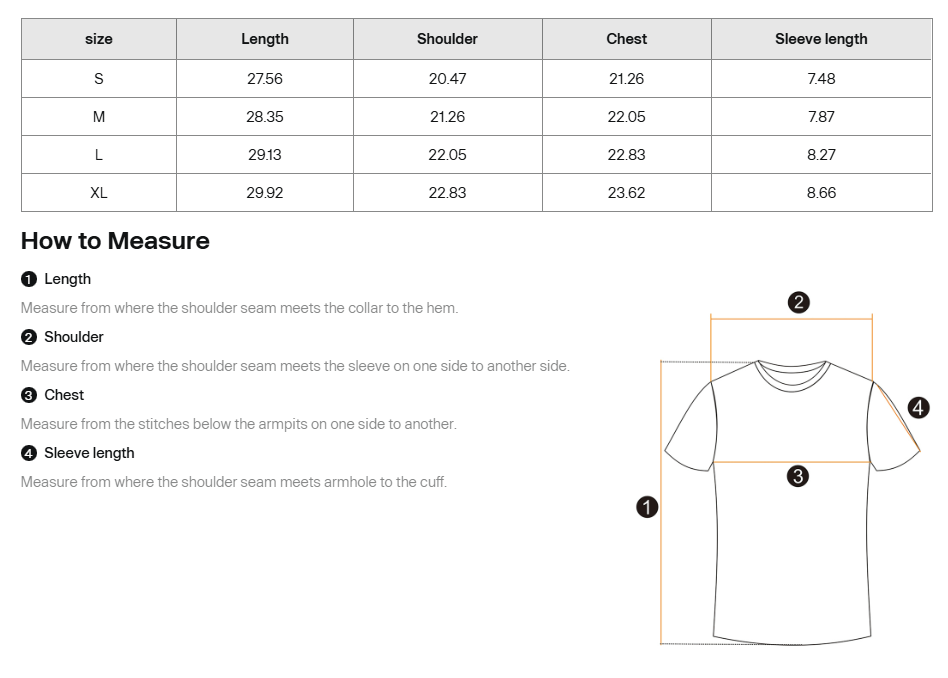The width and height of the screenshot is (948, 678).
Task: Click the chest marker 3 on the t-shirt
Action: (x=798, y=476)
